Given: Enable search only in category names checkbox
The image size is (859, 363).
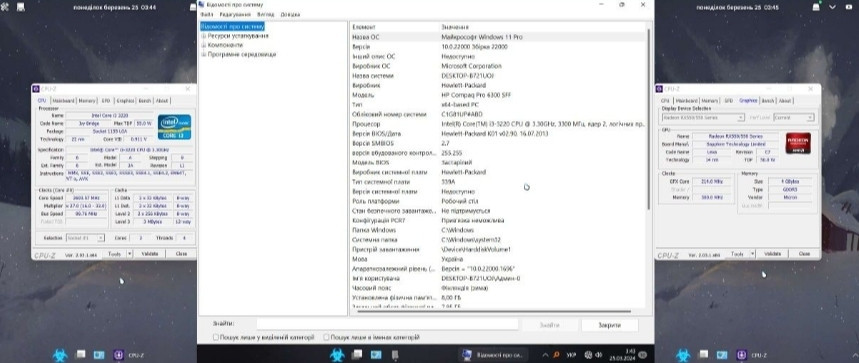Looking at the screenshot, I should click(x=327, y=338).
